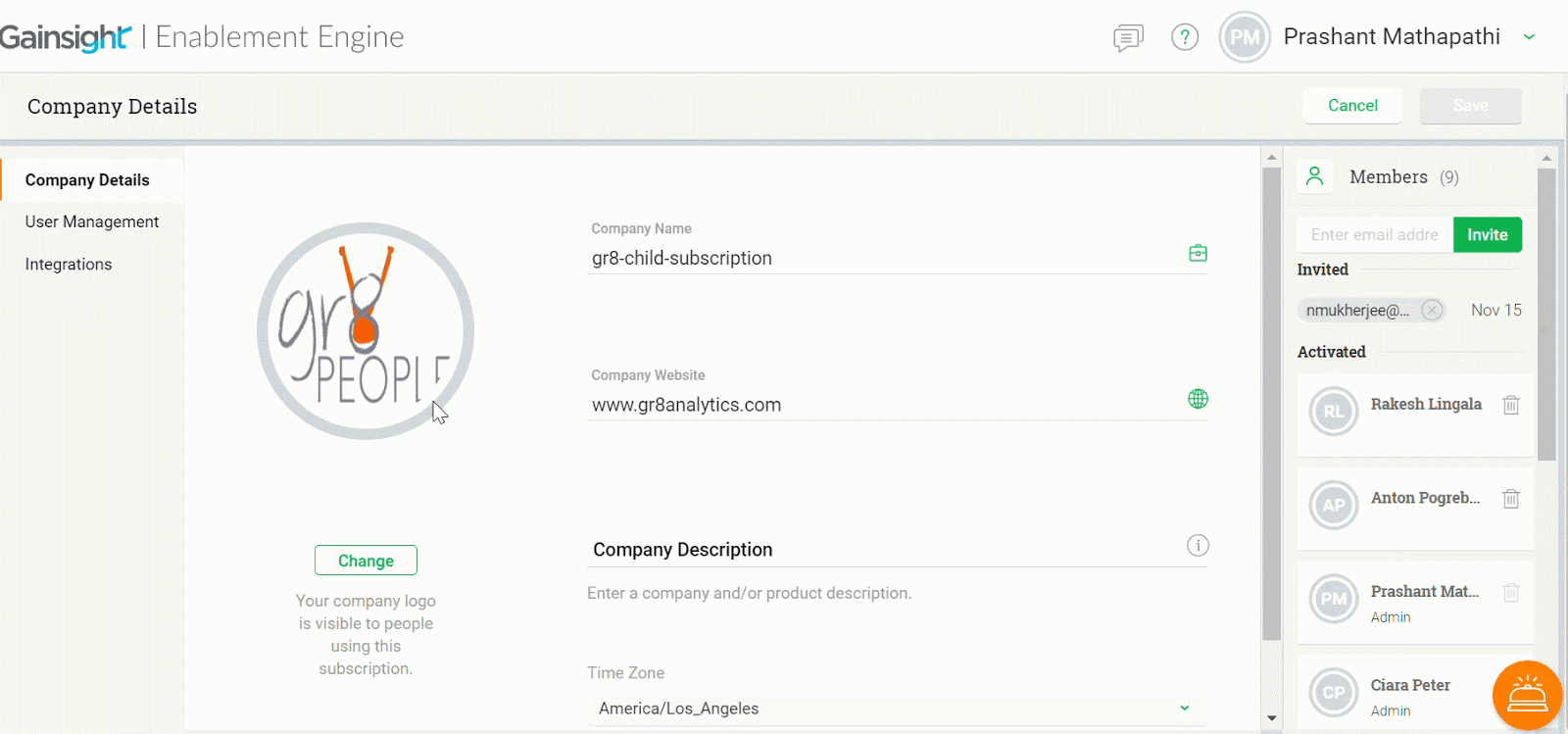Click the globe icon beside Company Website

(x=1198, y=399)
